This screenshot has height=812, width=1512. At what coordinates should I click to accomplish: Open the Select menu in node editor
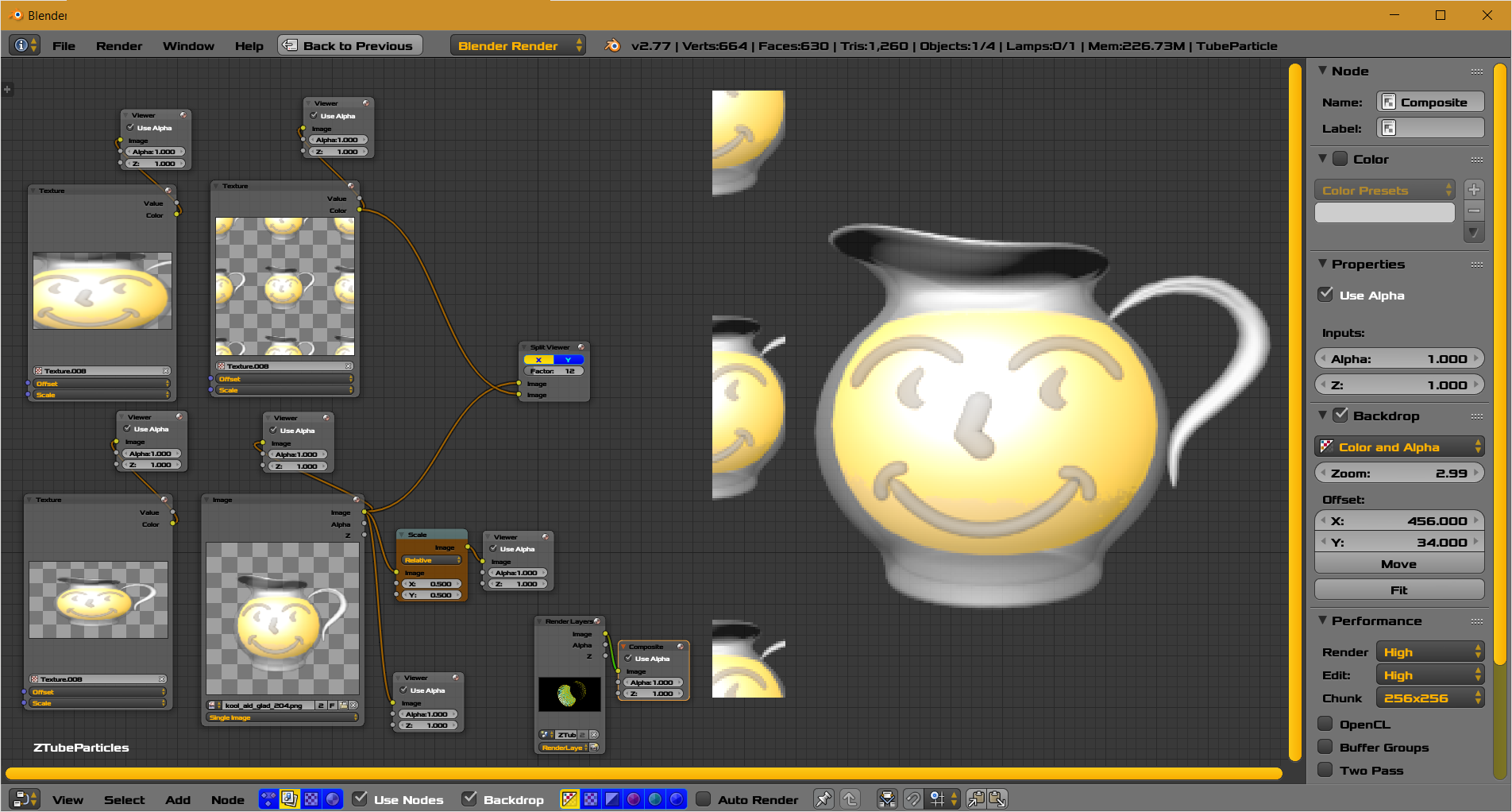[125, 799]
